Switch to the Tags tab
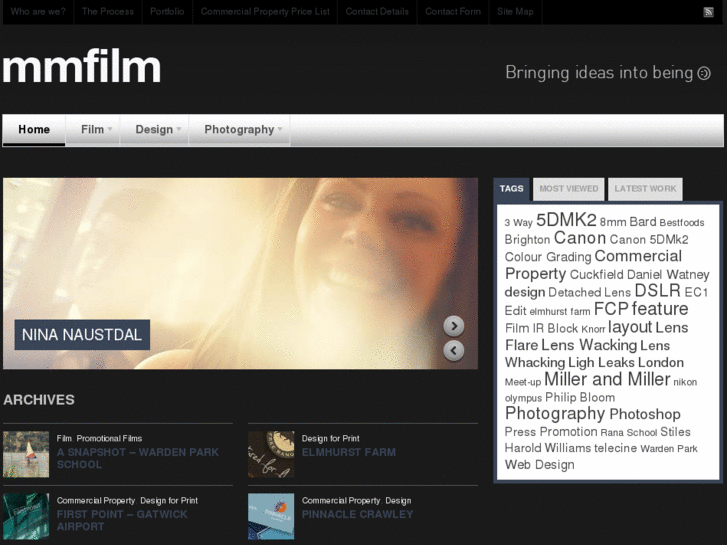 coord(511,189)
